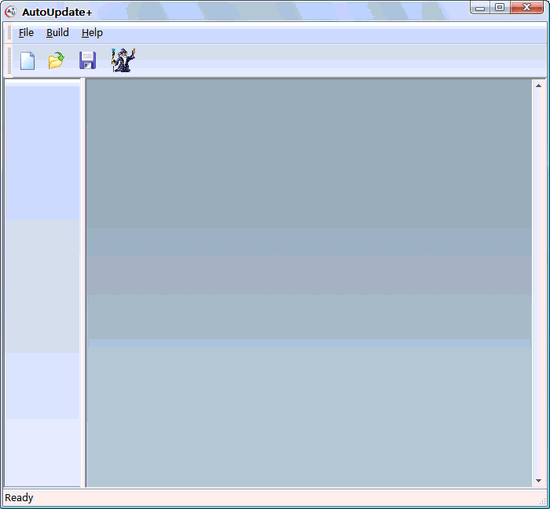The height and width of the screenshot is (509, 550).
Task: Click the gray main content area
Action: pos(309,283)
